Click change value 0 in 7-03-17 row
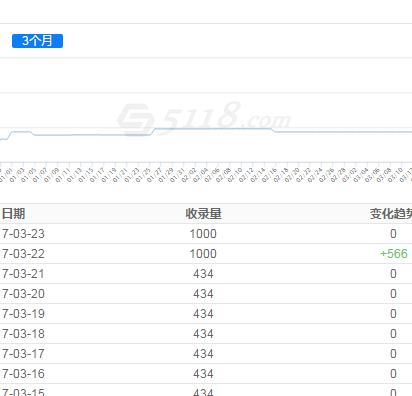The width and height of the screenshot is (412, 396). point(393,354)
